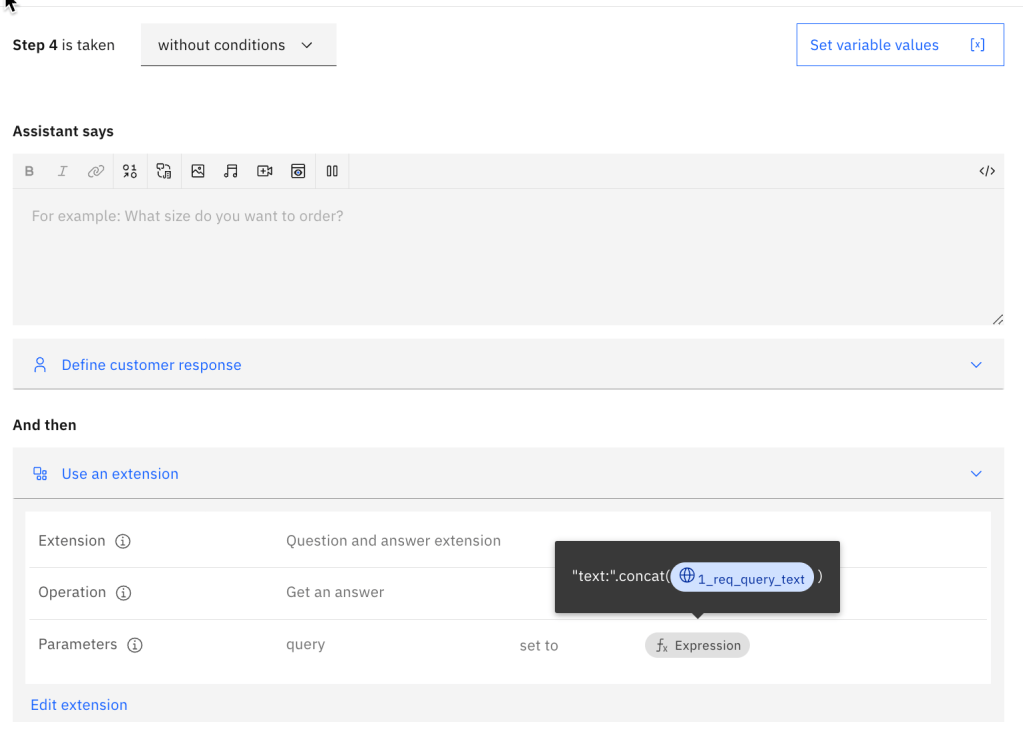Toggle bold formatting in the editor toolbar

click(29, 171)
